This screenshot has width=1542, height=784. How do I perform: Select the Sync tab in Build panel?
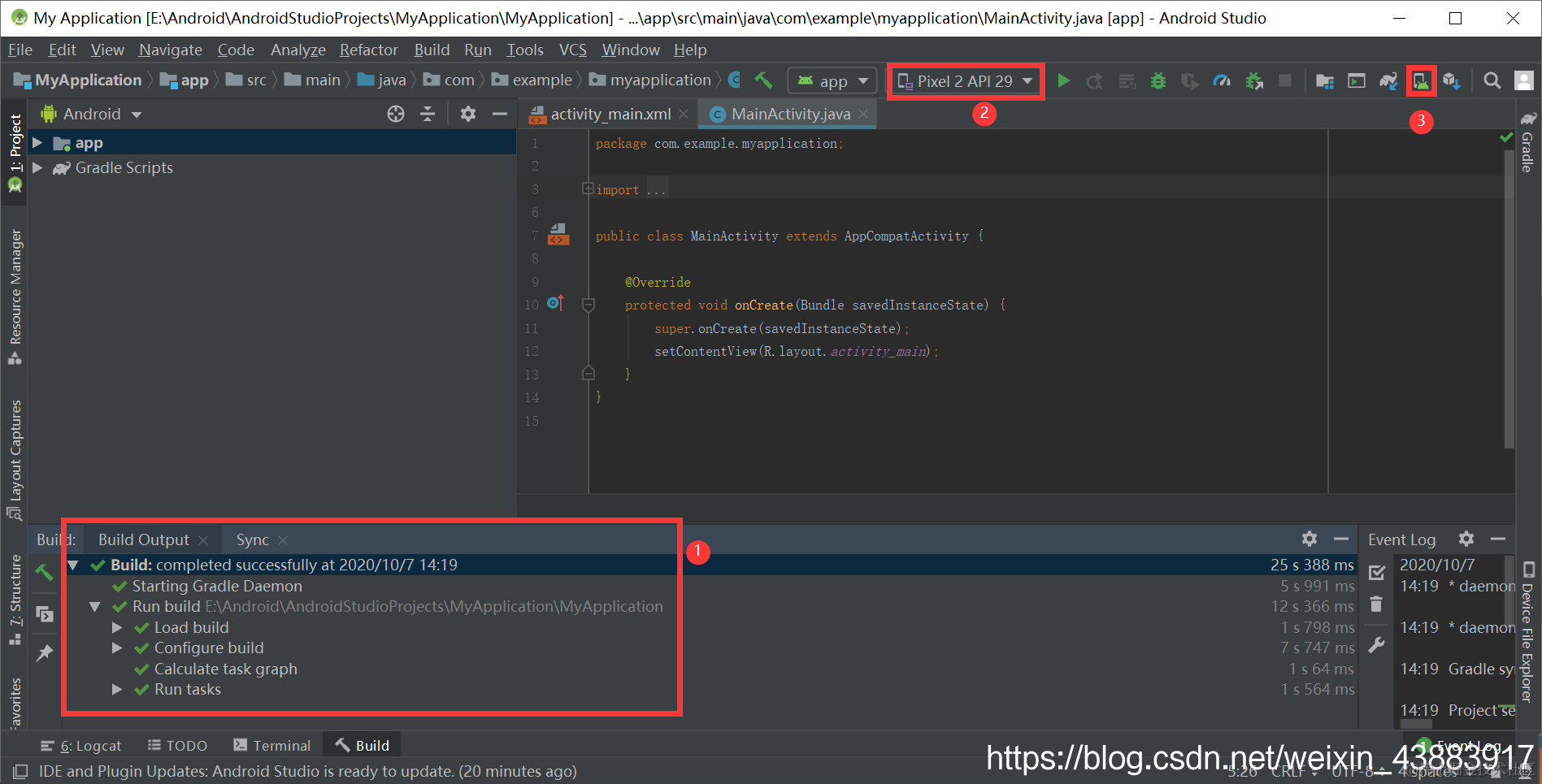[252, 539]
